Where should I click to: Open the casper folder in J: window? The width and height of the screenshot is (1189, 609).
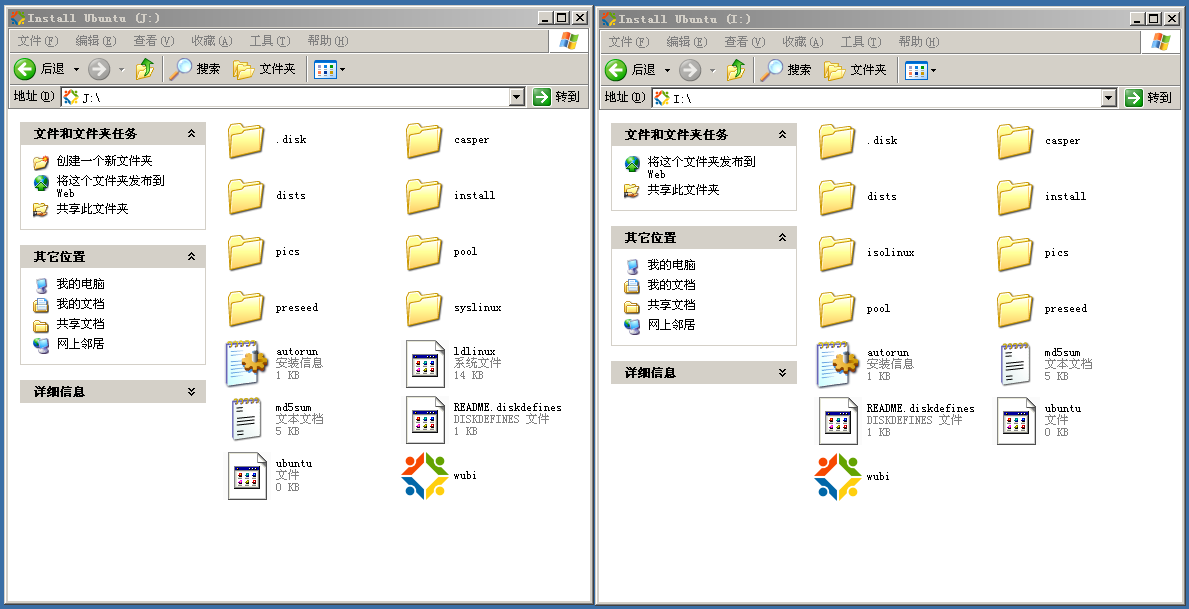(x=447, y=140)
